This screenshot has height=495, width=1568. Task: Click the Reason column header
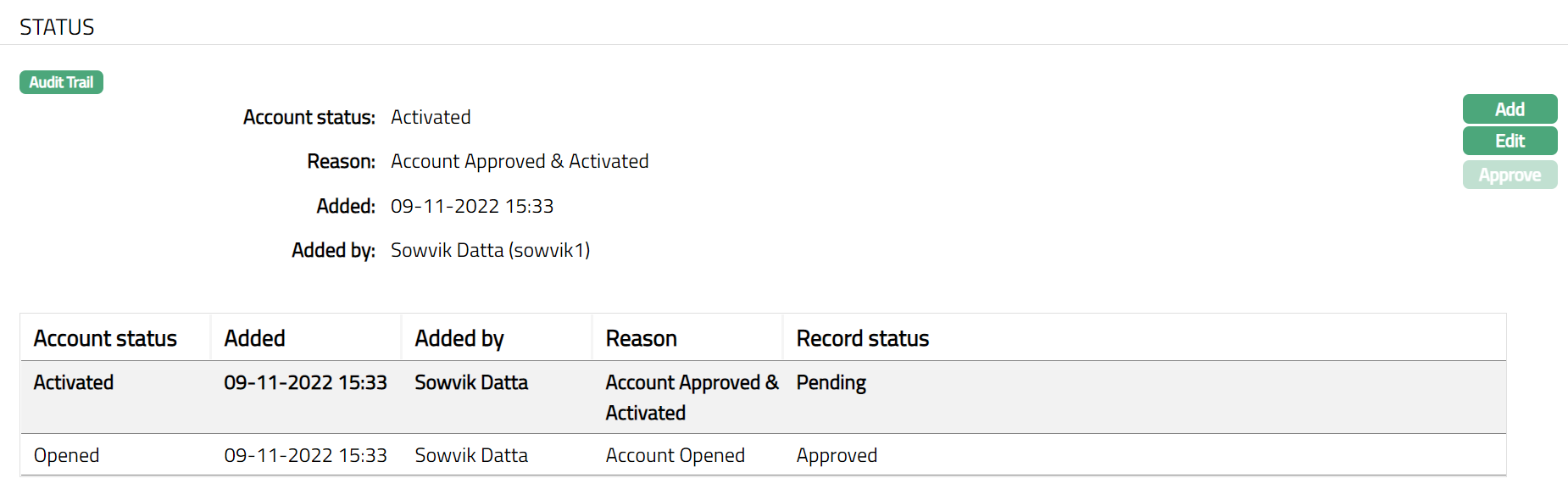tap(641, 338)
